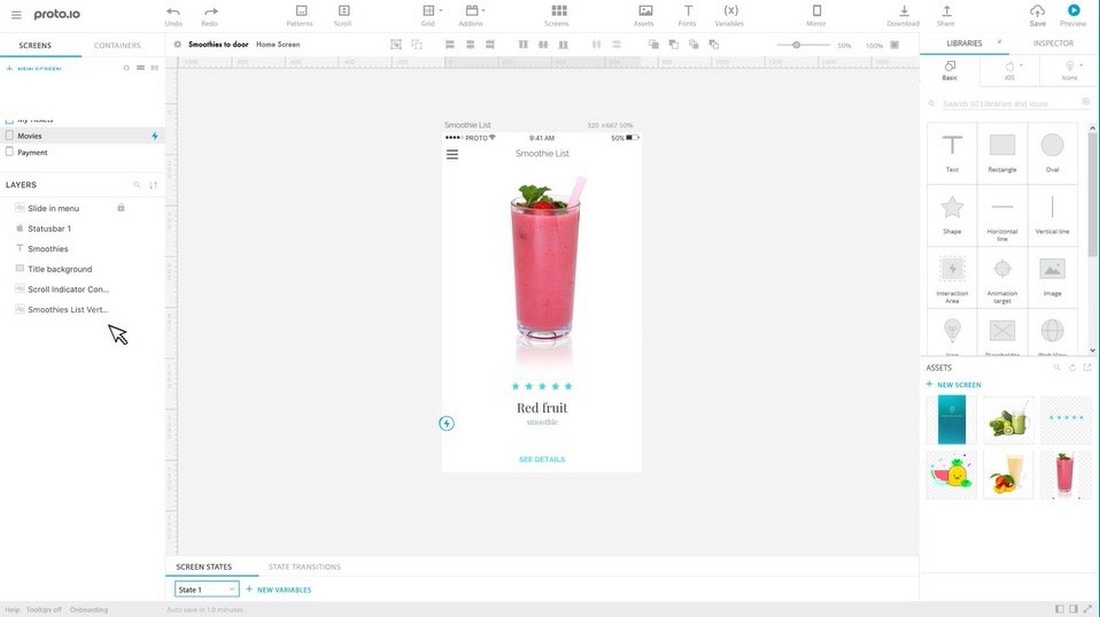Expand the Grid dropdown arrow
1100x617 pixels.
[441, 11]
